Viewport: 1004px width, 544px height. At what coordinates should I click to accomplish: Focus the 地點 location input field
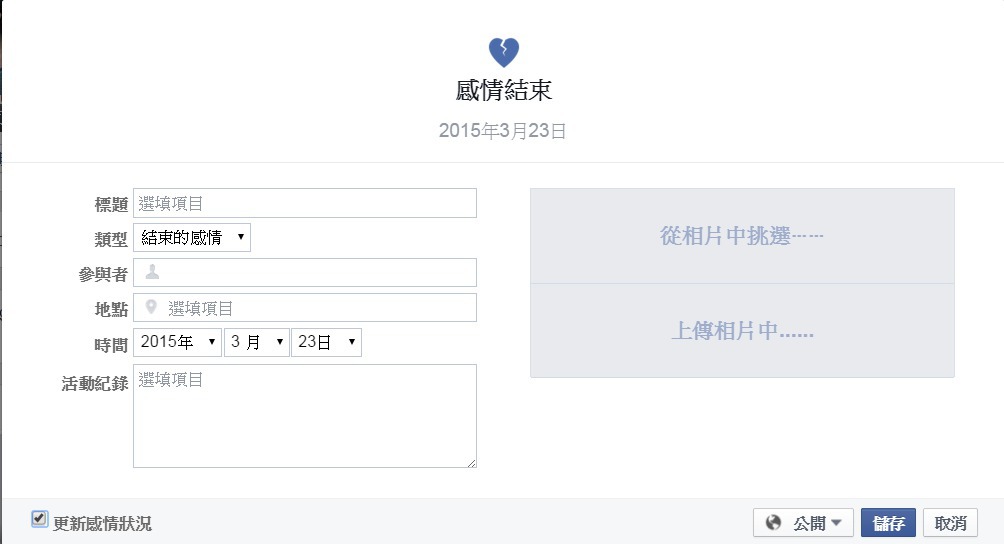click(x=305, y=307)
